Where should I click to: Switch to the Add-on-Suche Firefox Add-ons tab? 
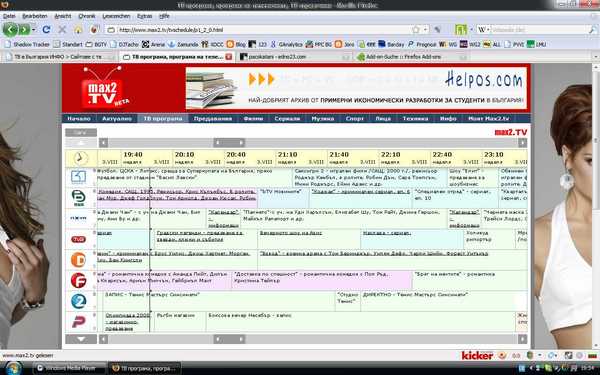tap(412, 57)
